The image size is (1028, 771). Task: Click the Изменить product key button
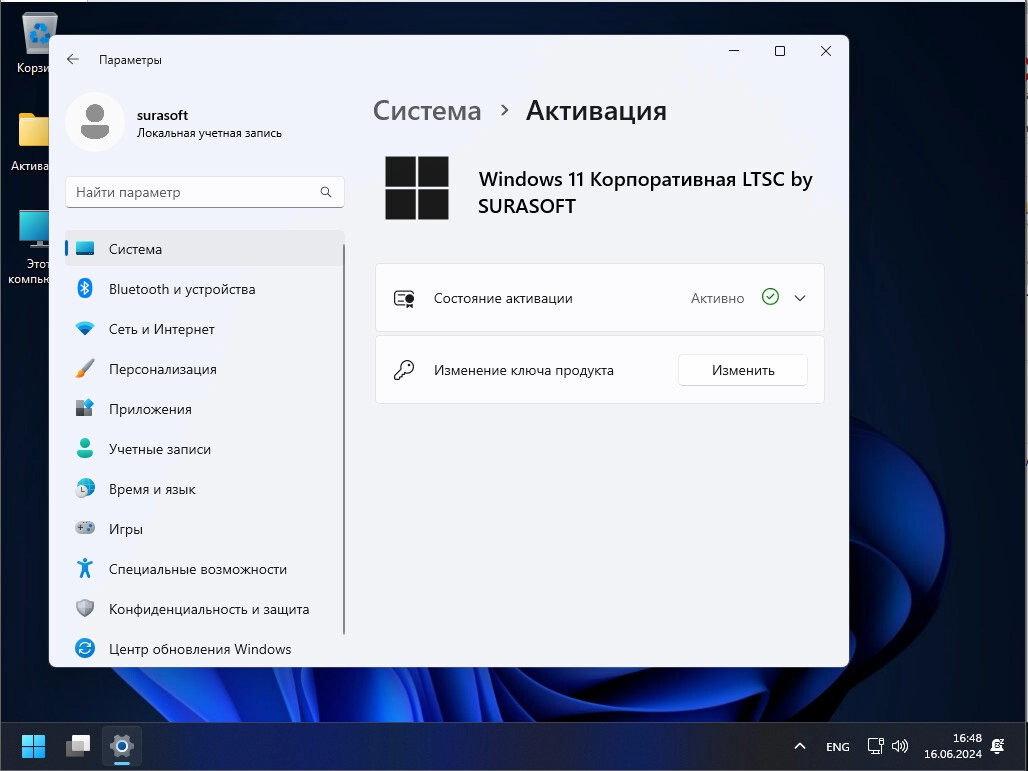coord(743,370)
